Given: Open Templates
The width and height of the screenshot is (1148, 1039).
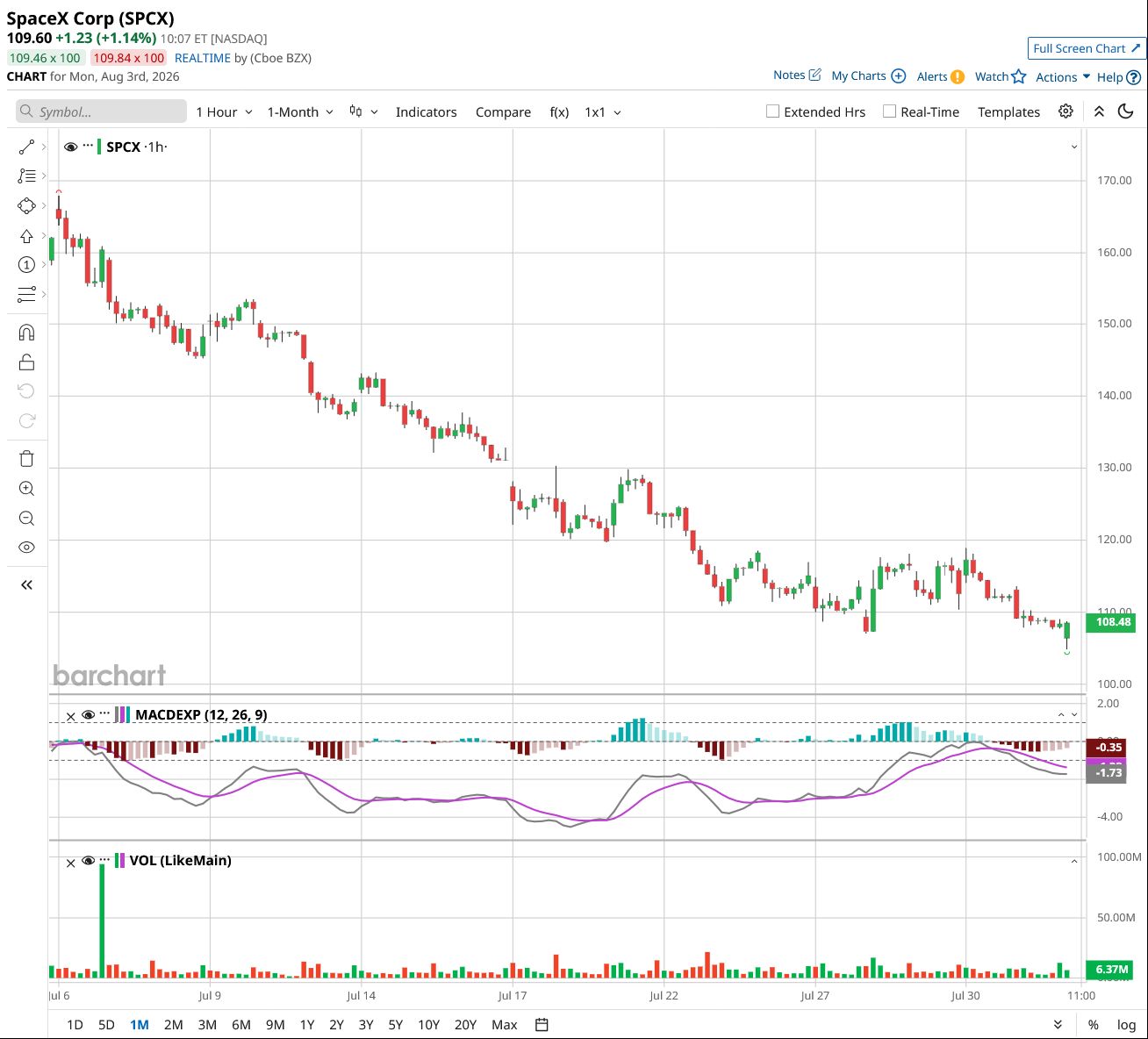Looking at the screenshot, I should click(x=1008, y=112).
